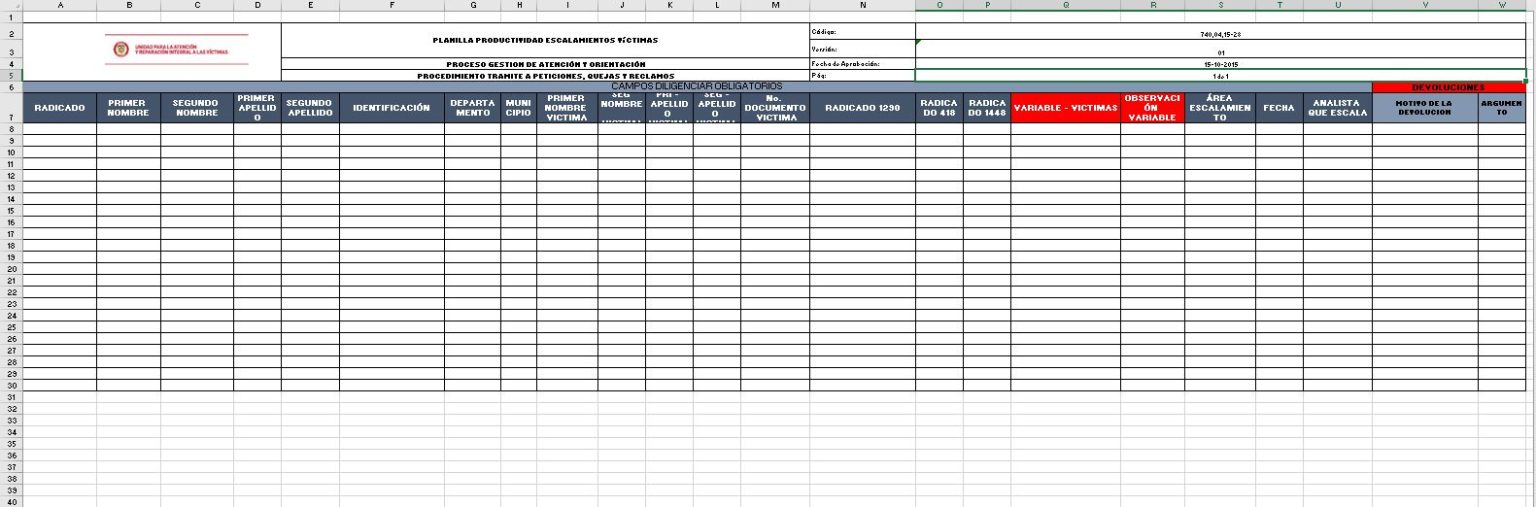Screen dimensions: 1536x507
Task: Select column A header
Action: coord(60,5)
